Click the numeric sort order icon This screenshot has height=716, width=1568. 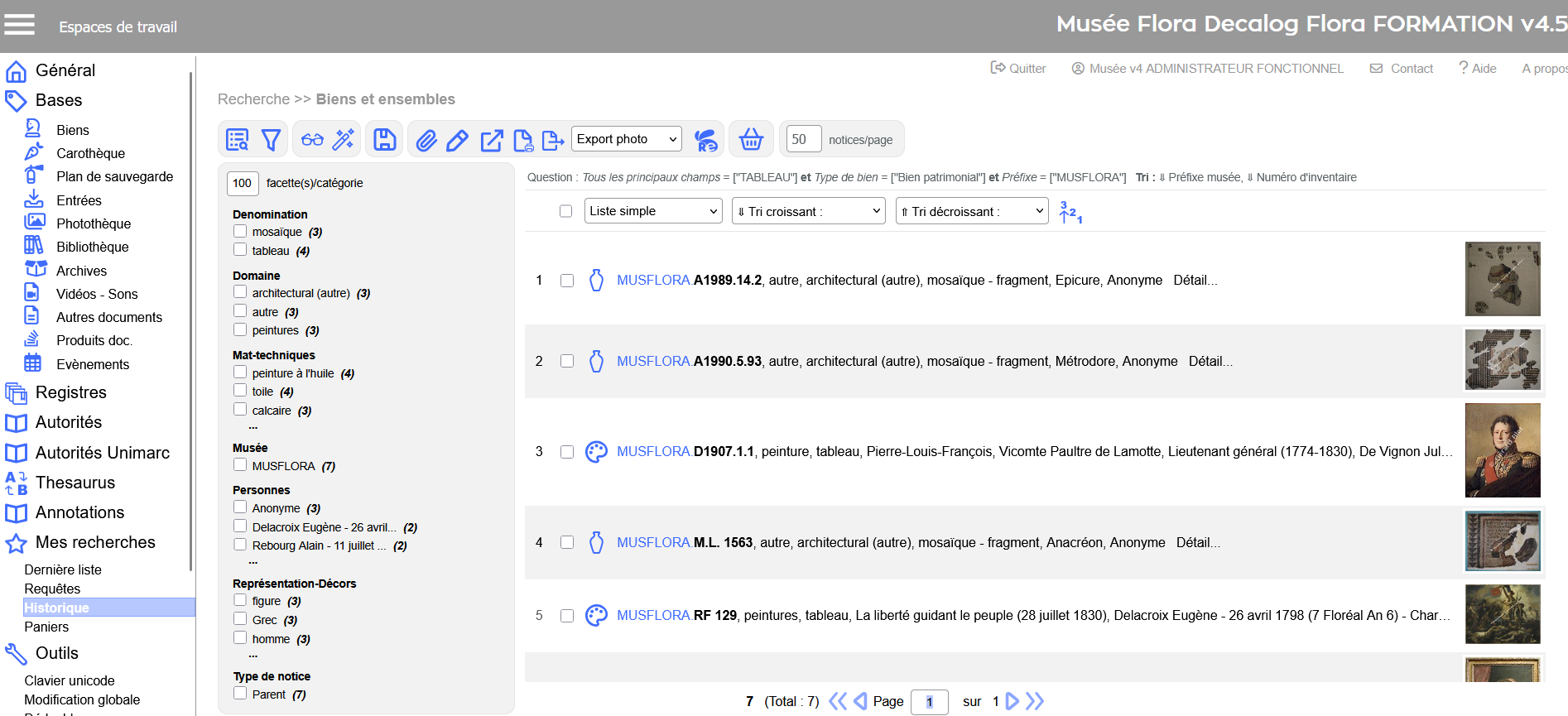pyautogui.click(x=1070, y=212)
